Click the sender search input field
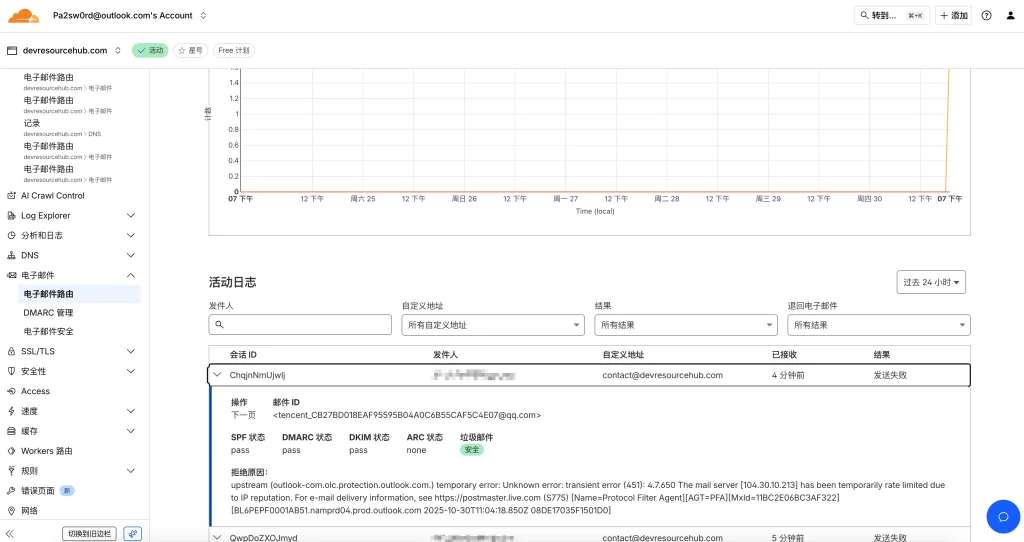The width and height of the screenshot is (1024, 542). click(x=300, y=325)
